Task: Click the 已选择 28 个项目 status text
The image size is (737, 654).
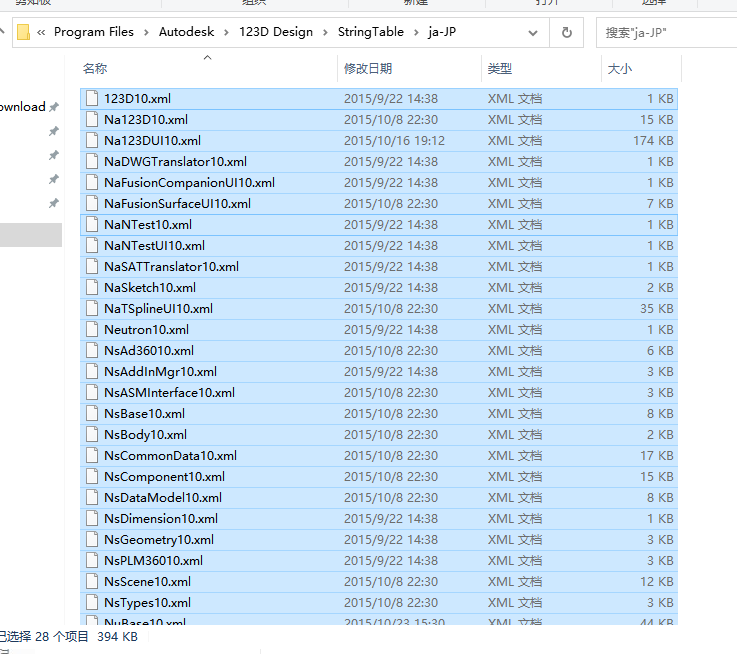Action: [44, 637]
